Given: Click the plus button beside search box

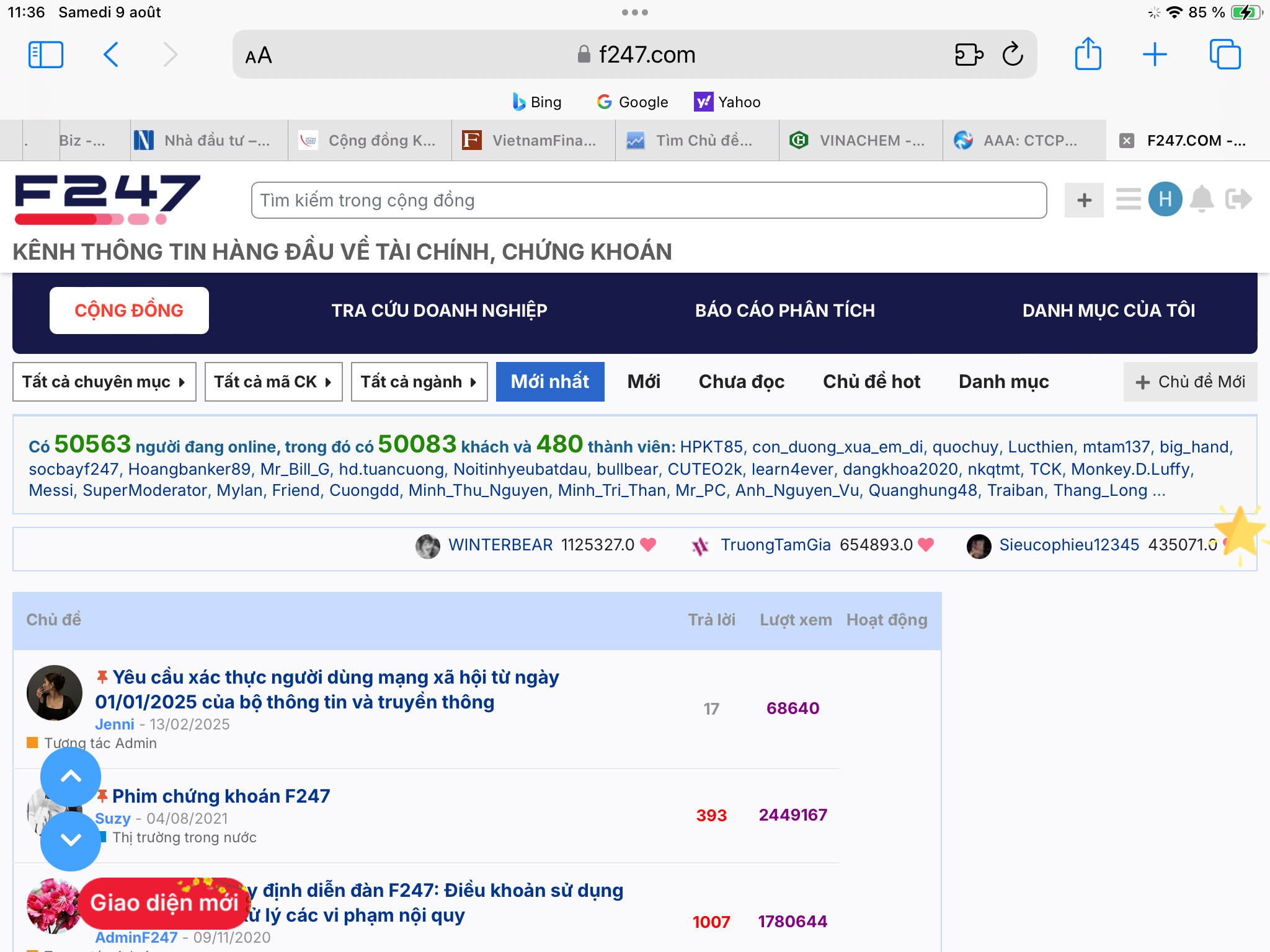Looking at the screenshot, I should click(1084, 200).
